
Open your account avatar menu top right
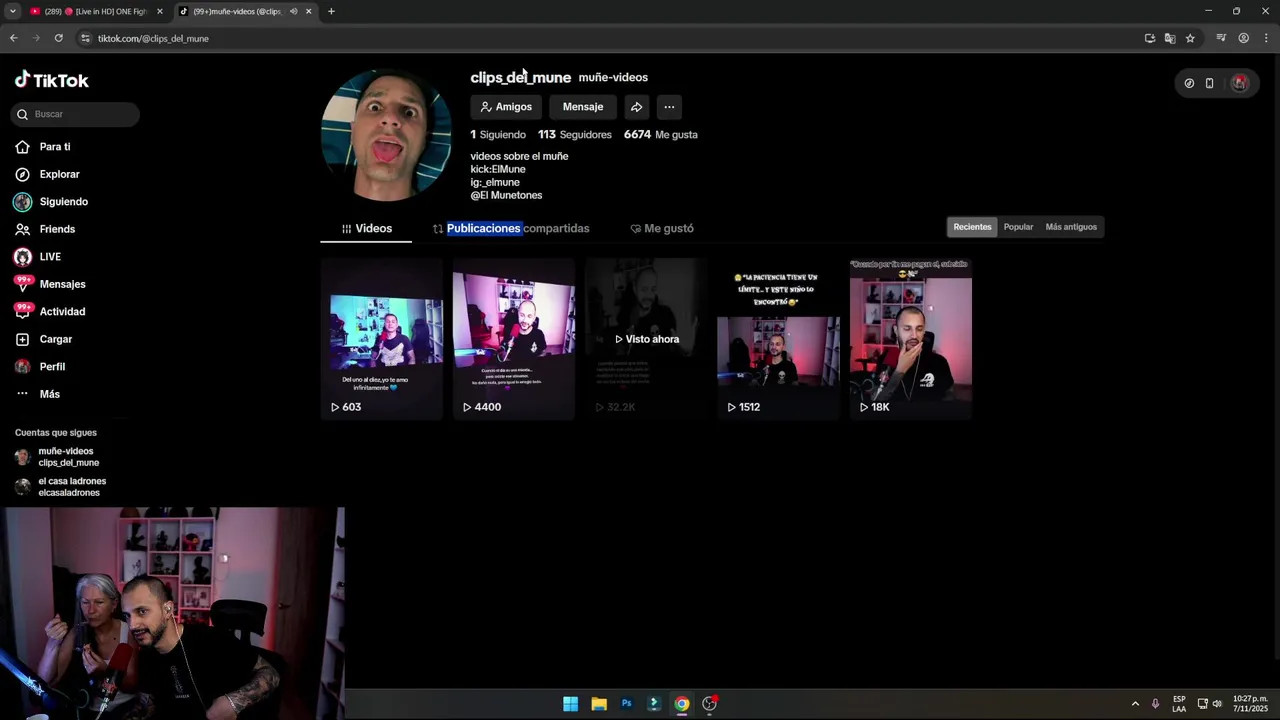1239,83
